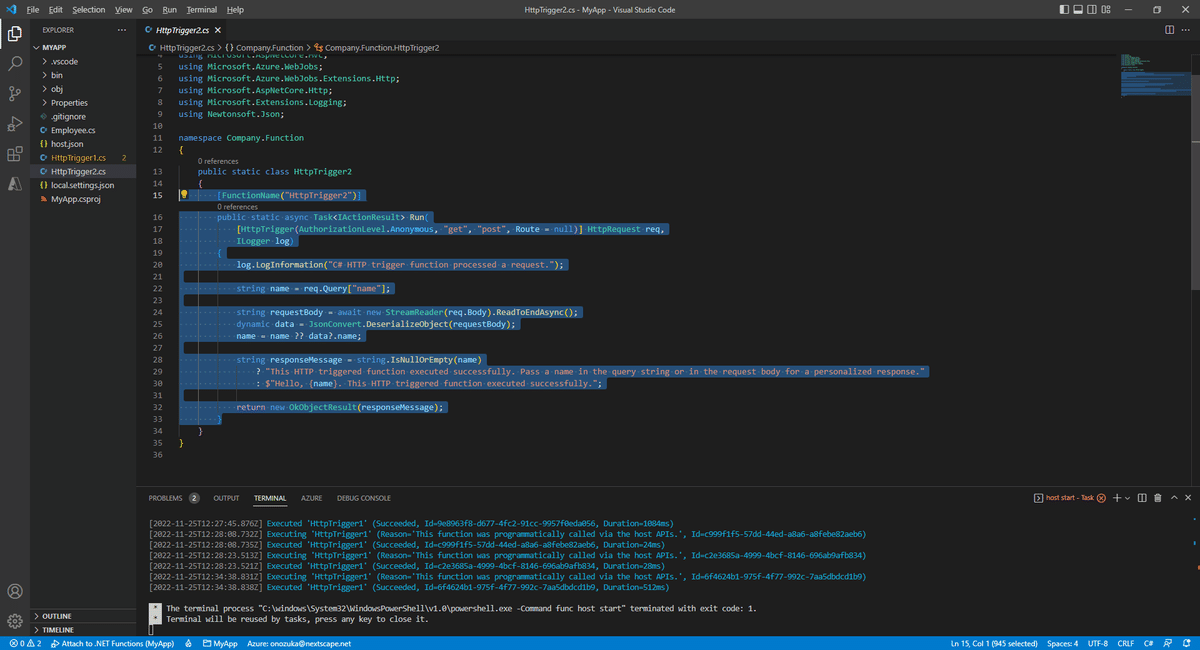Image resolution: width=1200 pixels, height=650 pixels.
Task: Split the terminal pane
Action: pyautogui.click(x=1142, y=498)
